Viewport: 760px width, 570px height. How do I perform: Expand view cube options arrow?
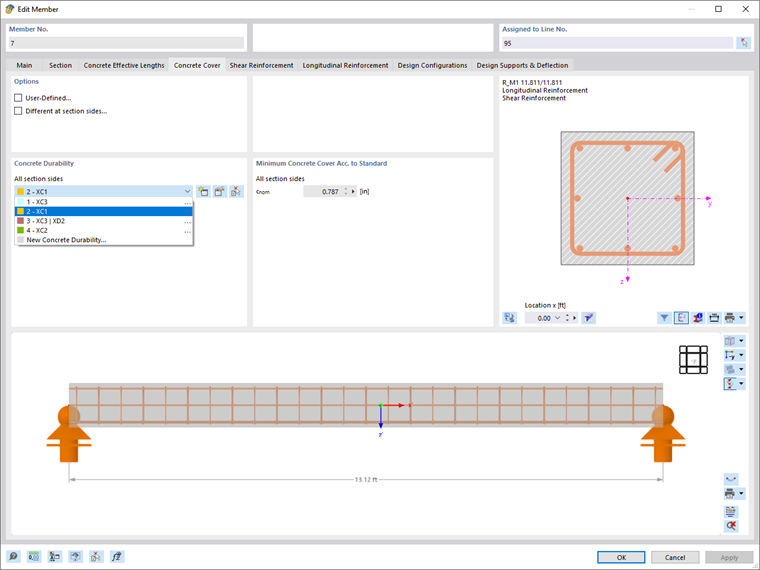pyautogui.click(x=741, y=341)
